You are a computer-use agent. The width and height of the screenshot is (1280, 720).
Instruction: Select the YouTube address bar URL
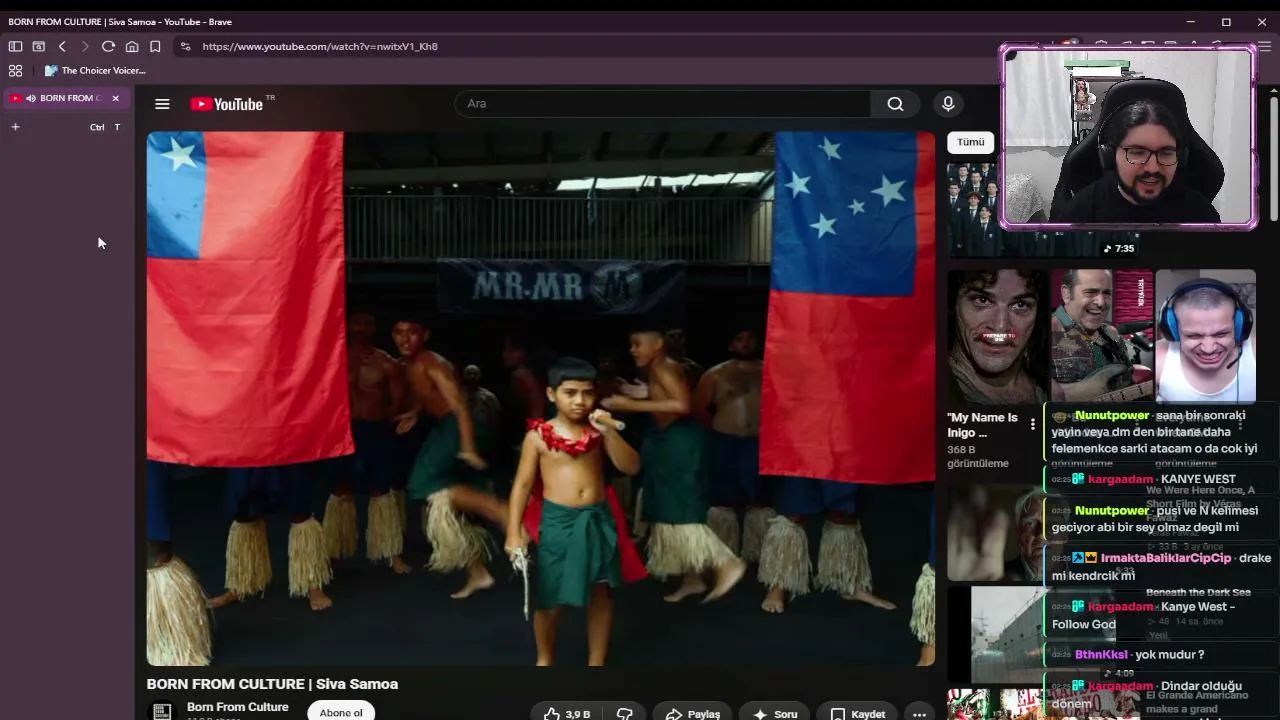point(320,46)
